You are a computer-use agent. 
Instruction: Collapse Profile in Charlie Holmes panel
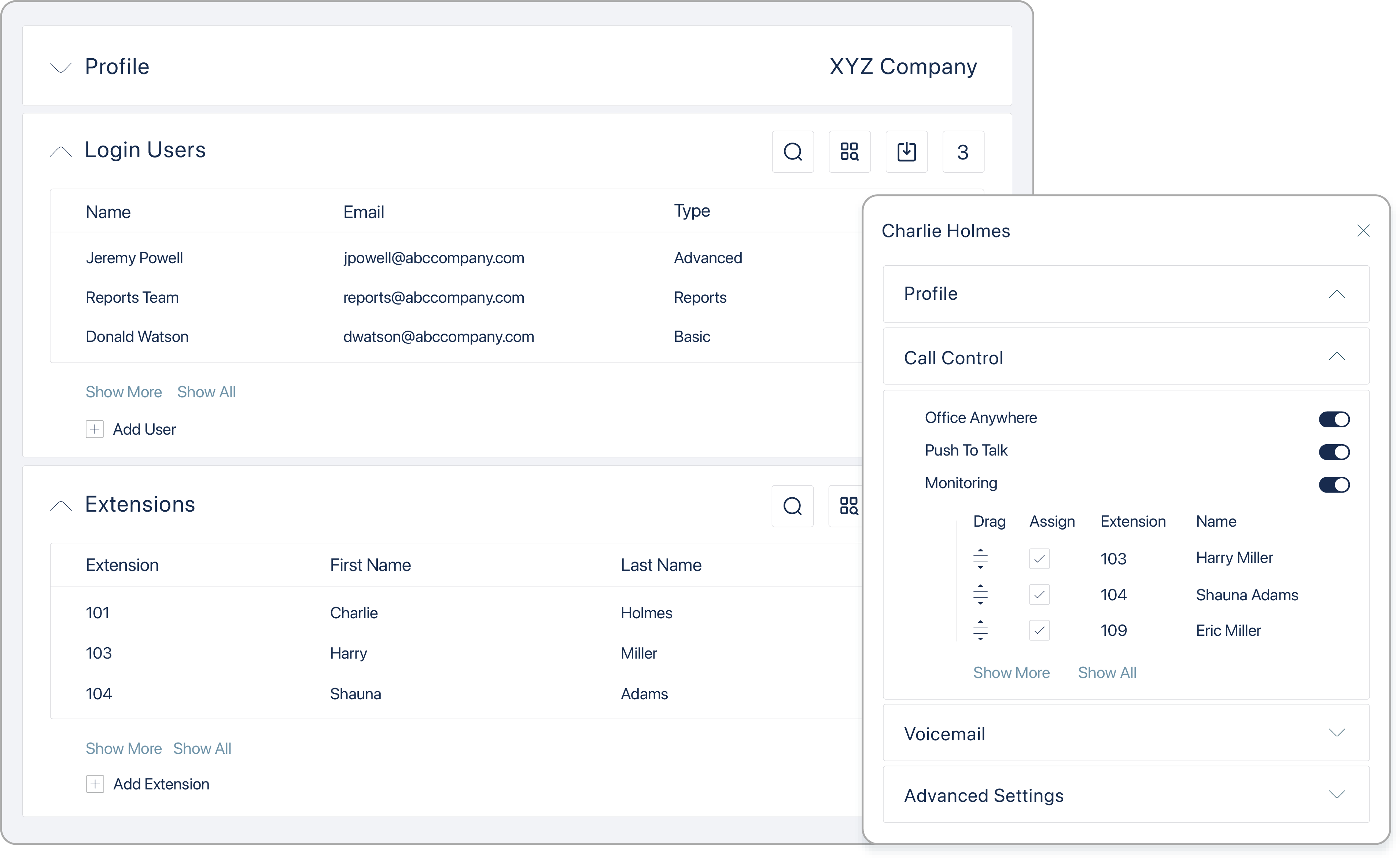[1337, 295]
